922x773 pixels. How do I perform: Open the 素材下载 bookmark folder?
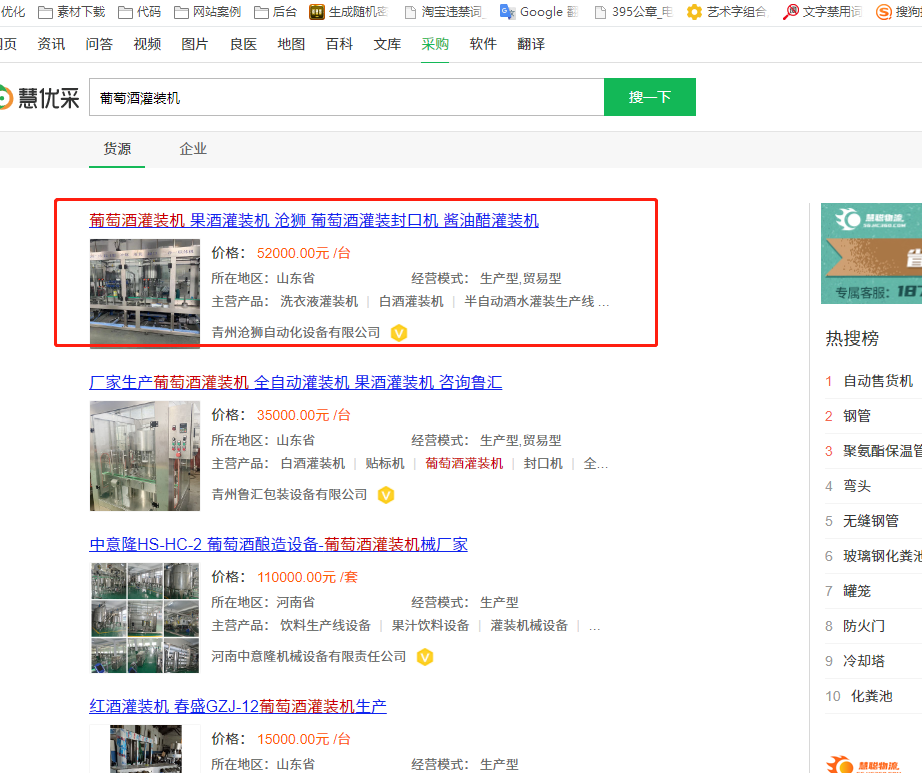point(72,12)
